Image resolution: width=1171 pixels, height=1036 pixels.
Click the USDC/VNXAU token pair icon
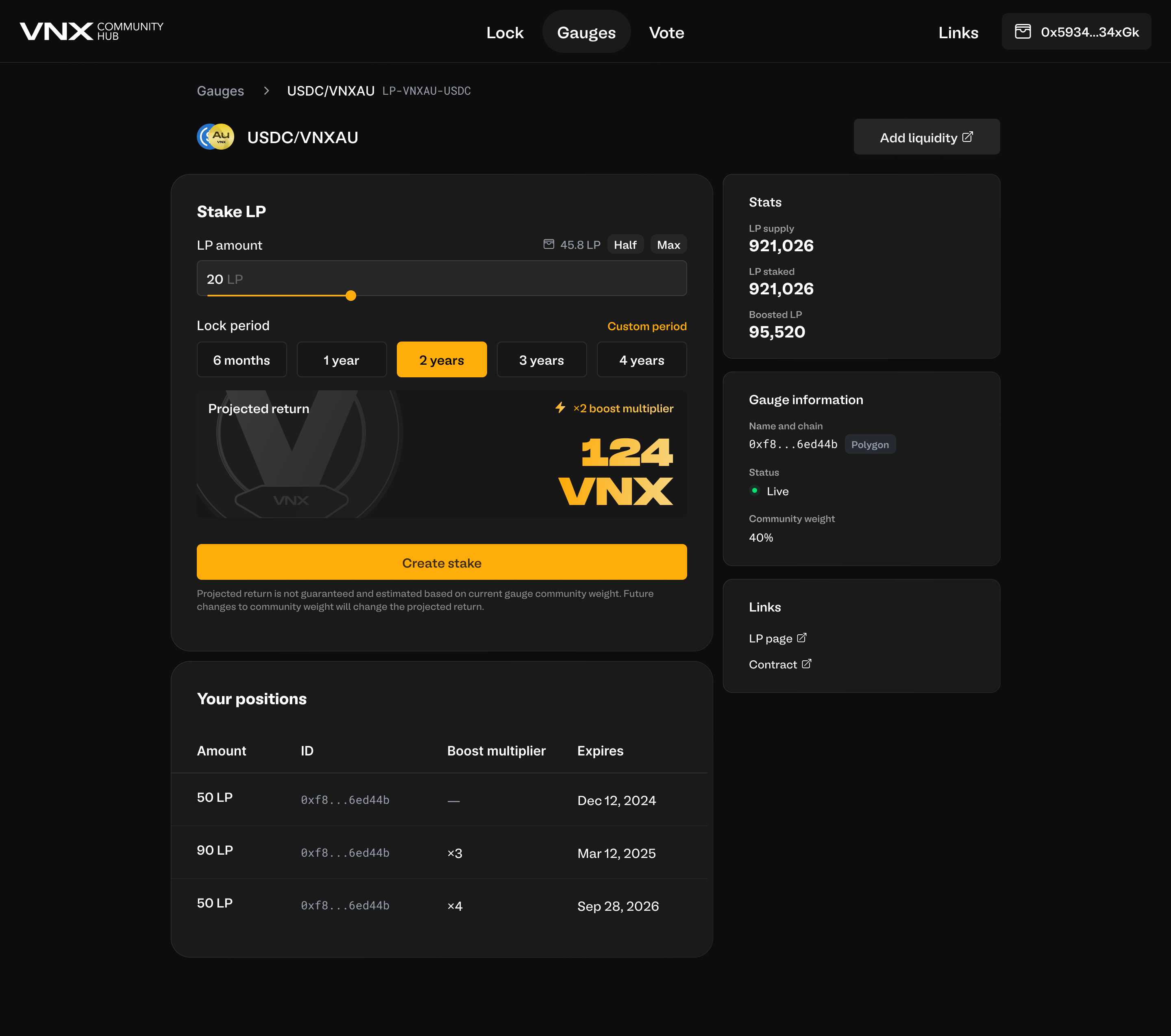click(215, 137)
